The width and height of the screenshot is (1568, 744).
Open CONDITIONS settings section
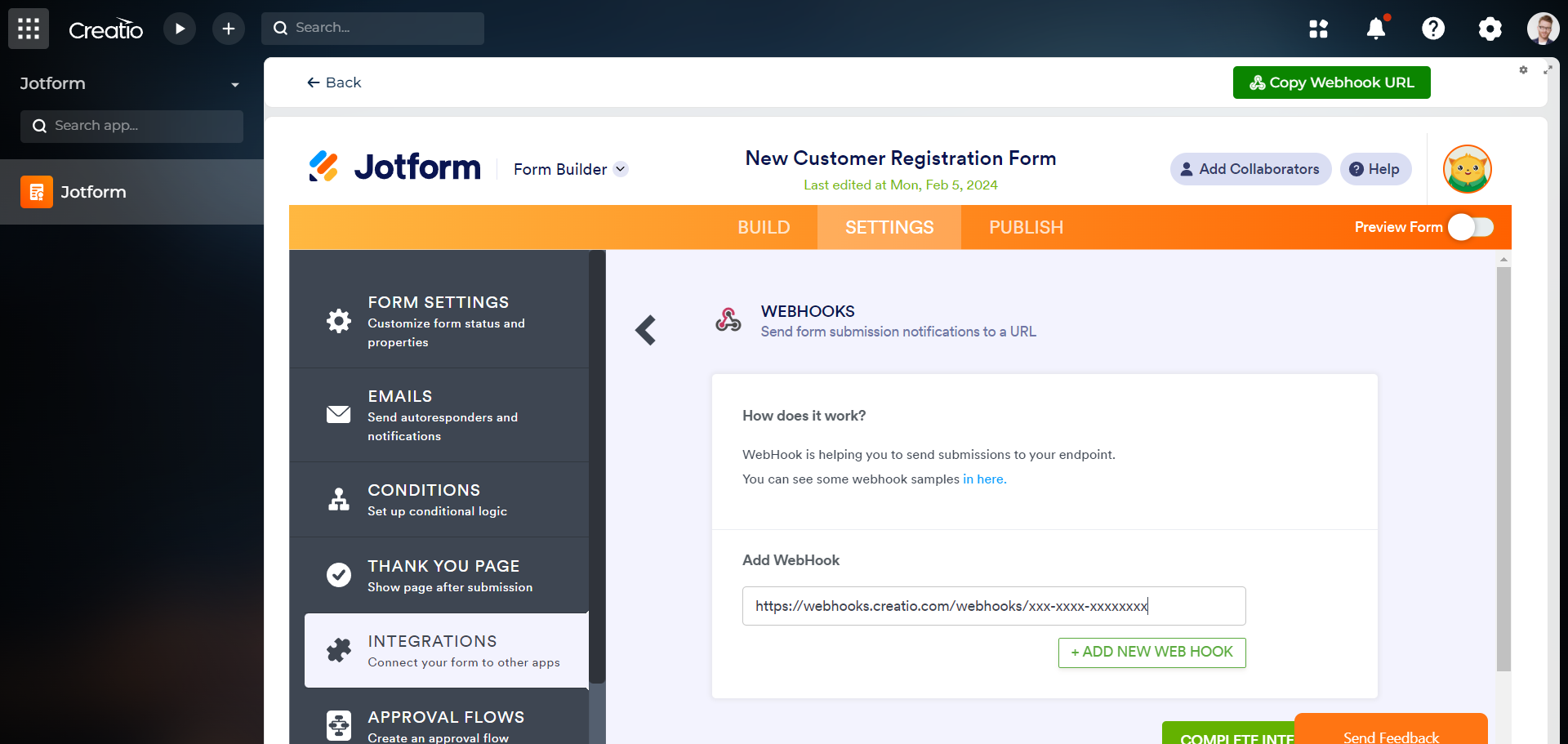click(439, 500)
